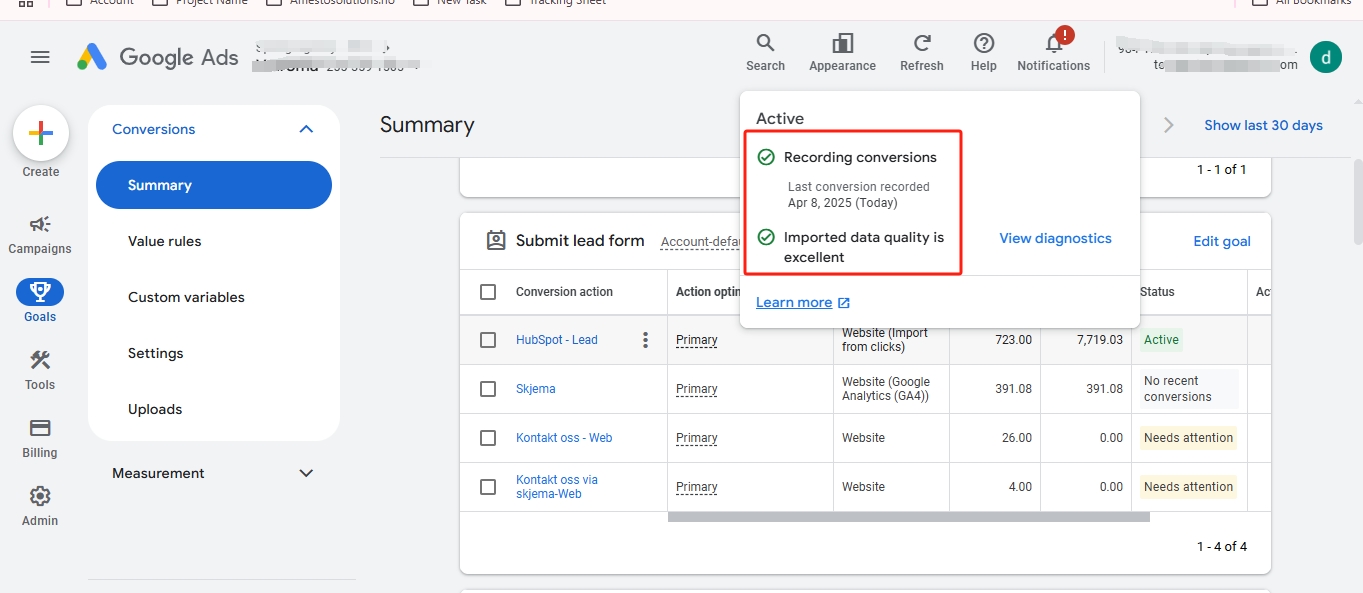Open Primary dropdown for Kontakt oss - Web
This screenshot has height=593, width=1363.
coord(697,438)
